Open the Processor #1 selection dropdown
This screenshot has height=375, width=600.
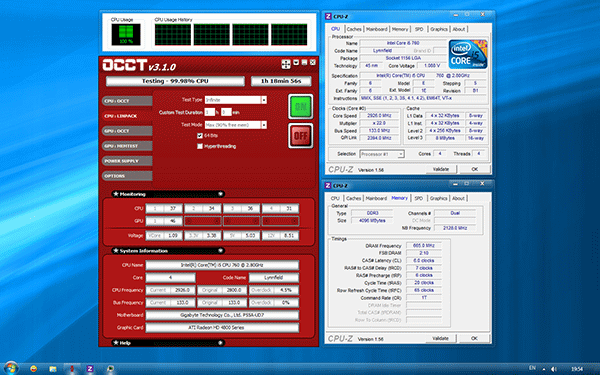point(401,154)
